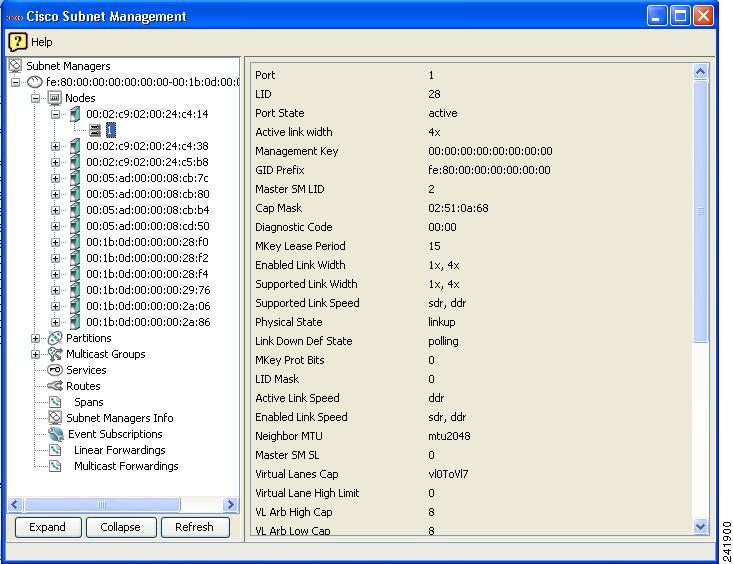This screenshot has width=733, height=564.
Task: Click the Cap Mask value 02:51:0a:68
Action: (458, 208)
